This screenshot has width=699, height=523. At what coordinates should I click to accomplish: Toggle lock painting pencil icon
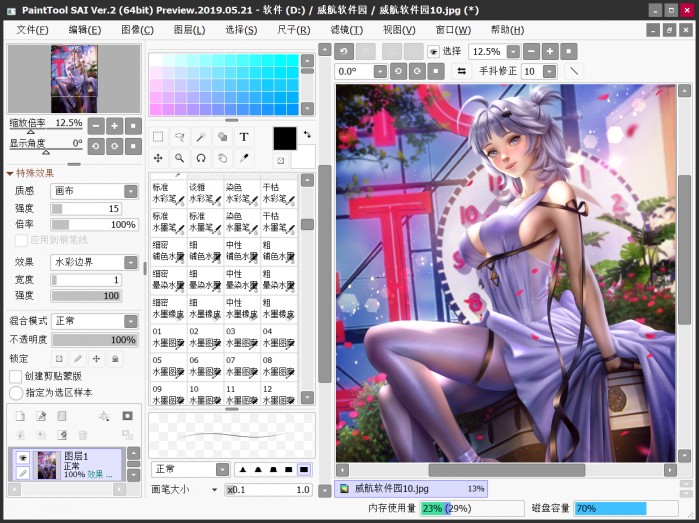pos(78,359)
